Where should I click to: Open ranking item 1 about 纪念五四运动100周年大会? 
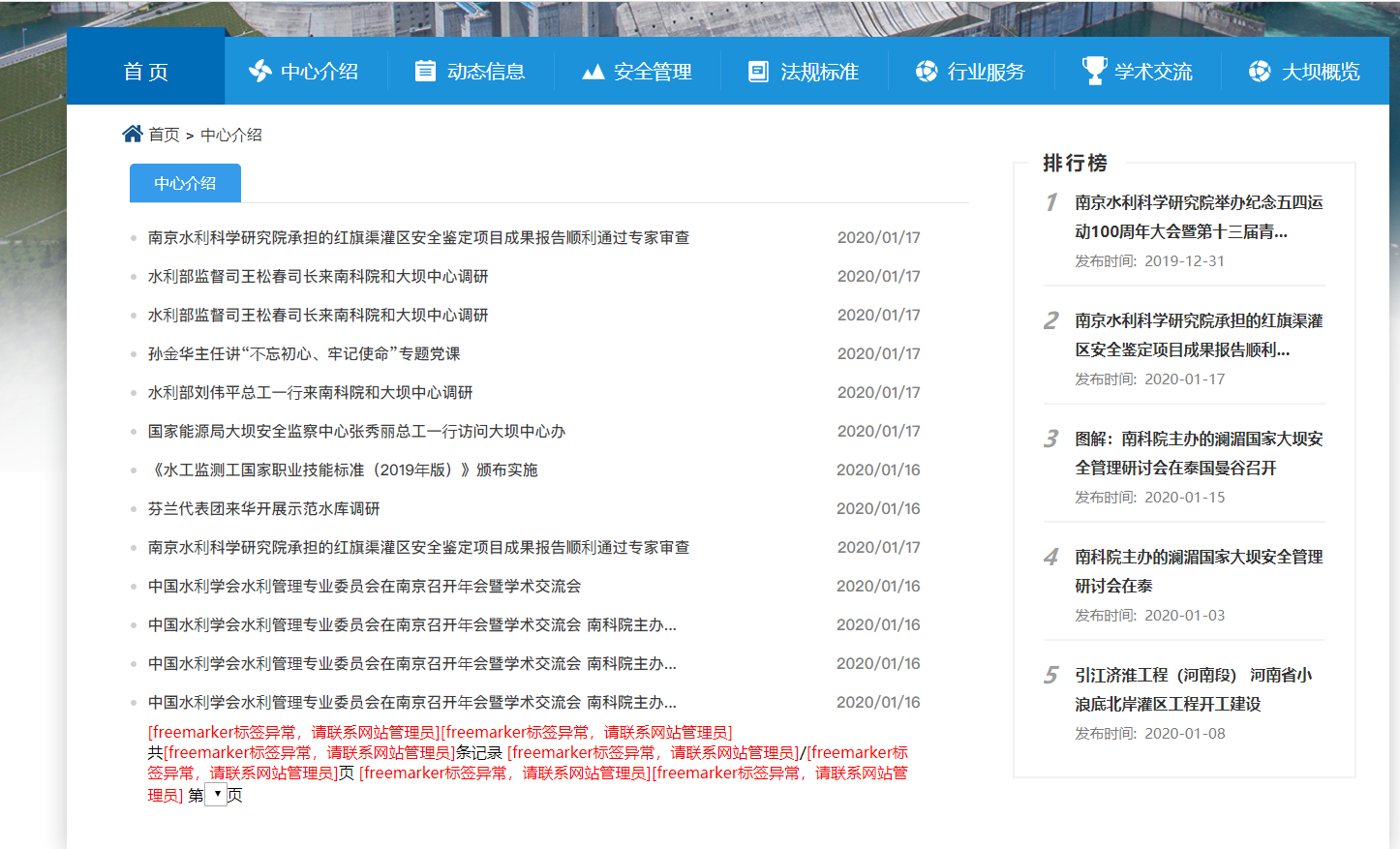1199,217
